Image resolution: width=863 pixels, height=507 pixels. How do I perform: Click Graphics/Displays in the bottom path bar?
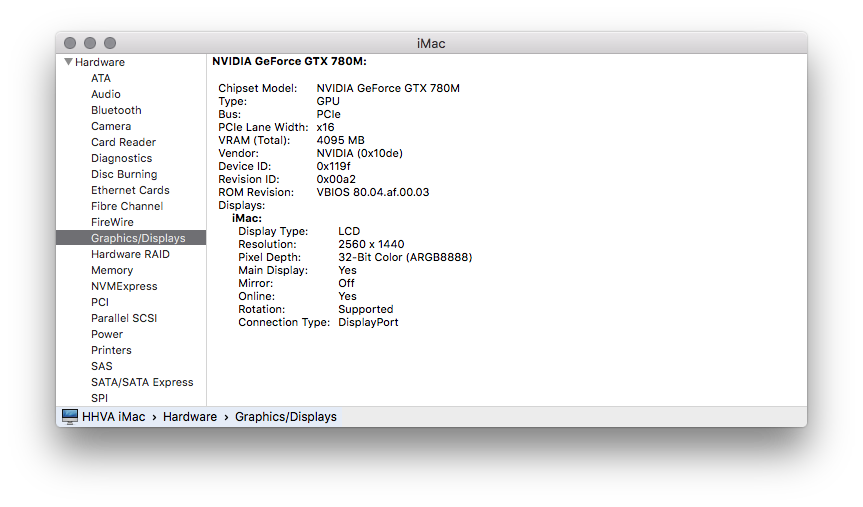(x=286, y=417)
